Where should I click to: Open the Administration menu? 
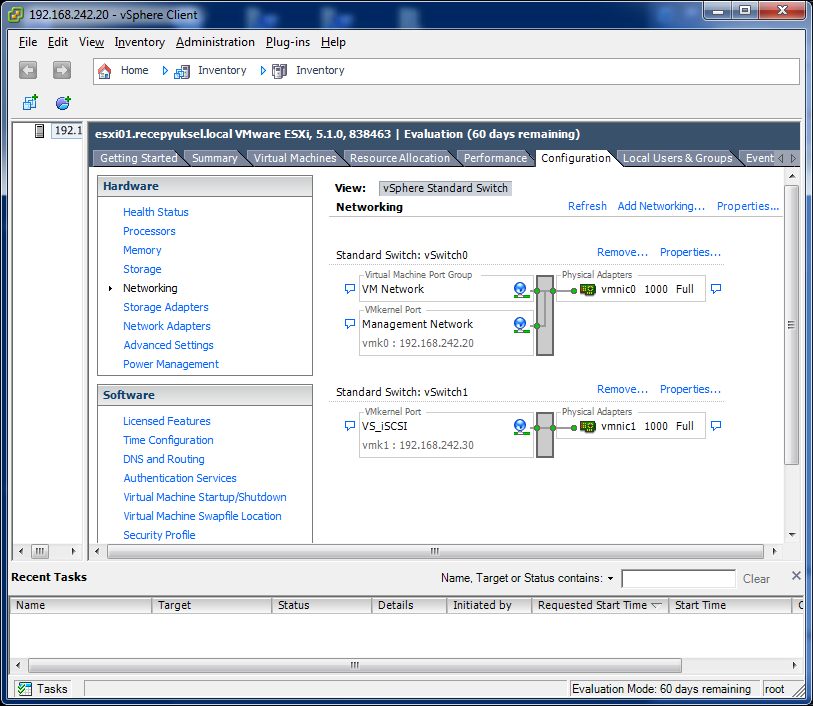(x=215, y=42)
